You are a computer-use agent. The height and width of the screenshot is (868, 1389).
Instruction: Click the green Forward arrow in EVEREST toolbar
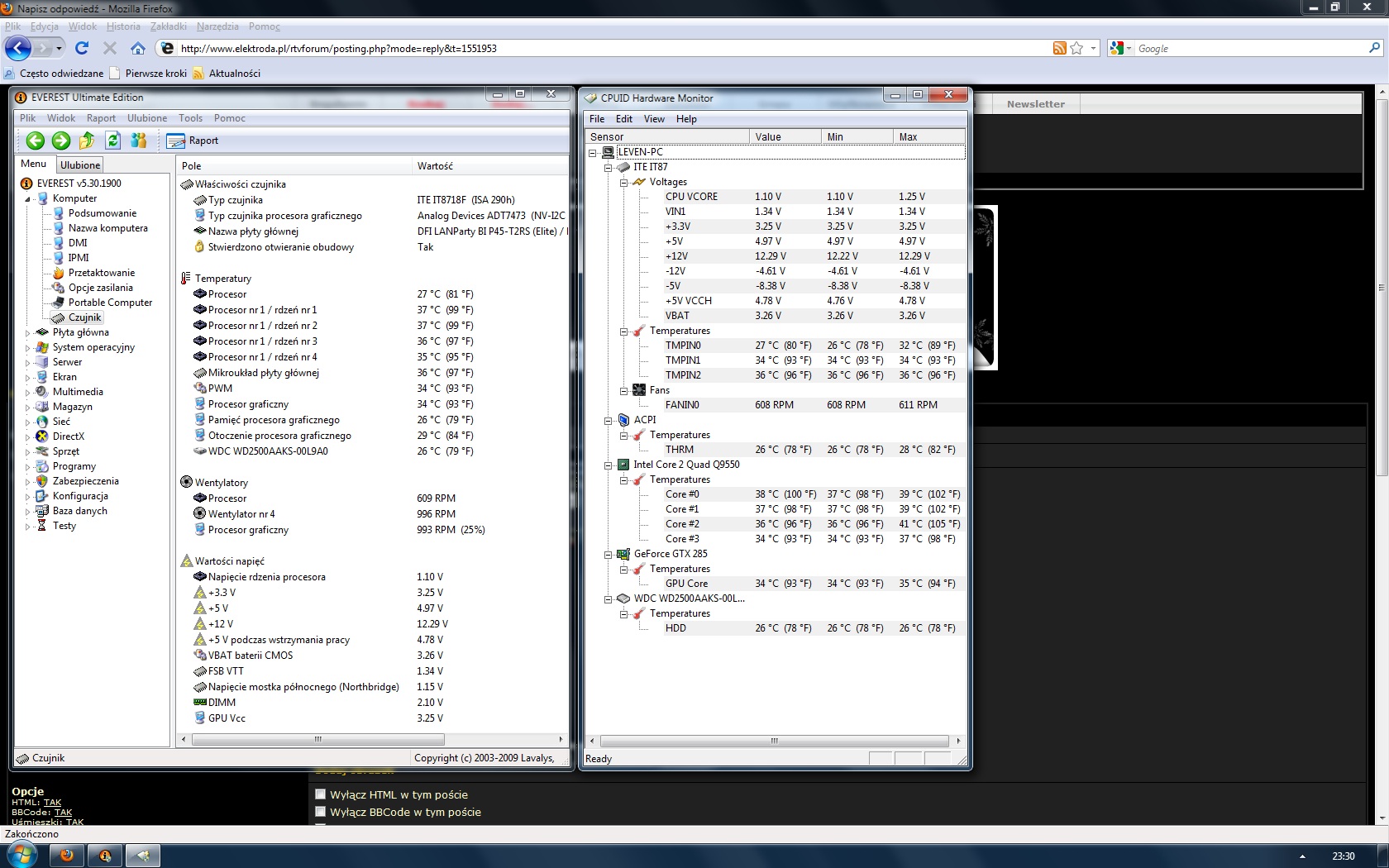pyautogui.click(x=61, y=141)
